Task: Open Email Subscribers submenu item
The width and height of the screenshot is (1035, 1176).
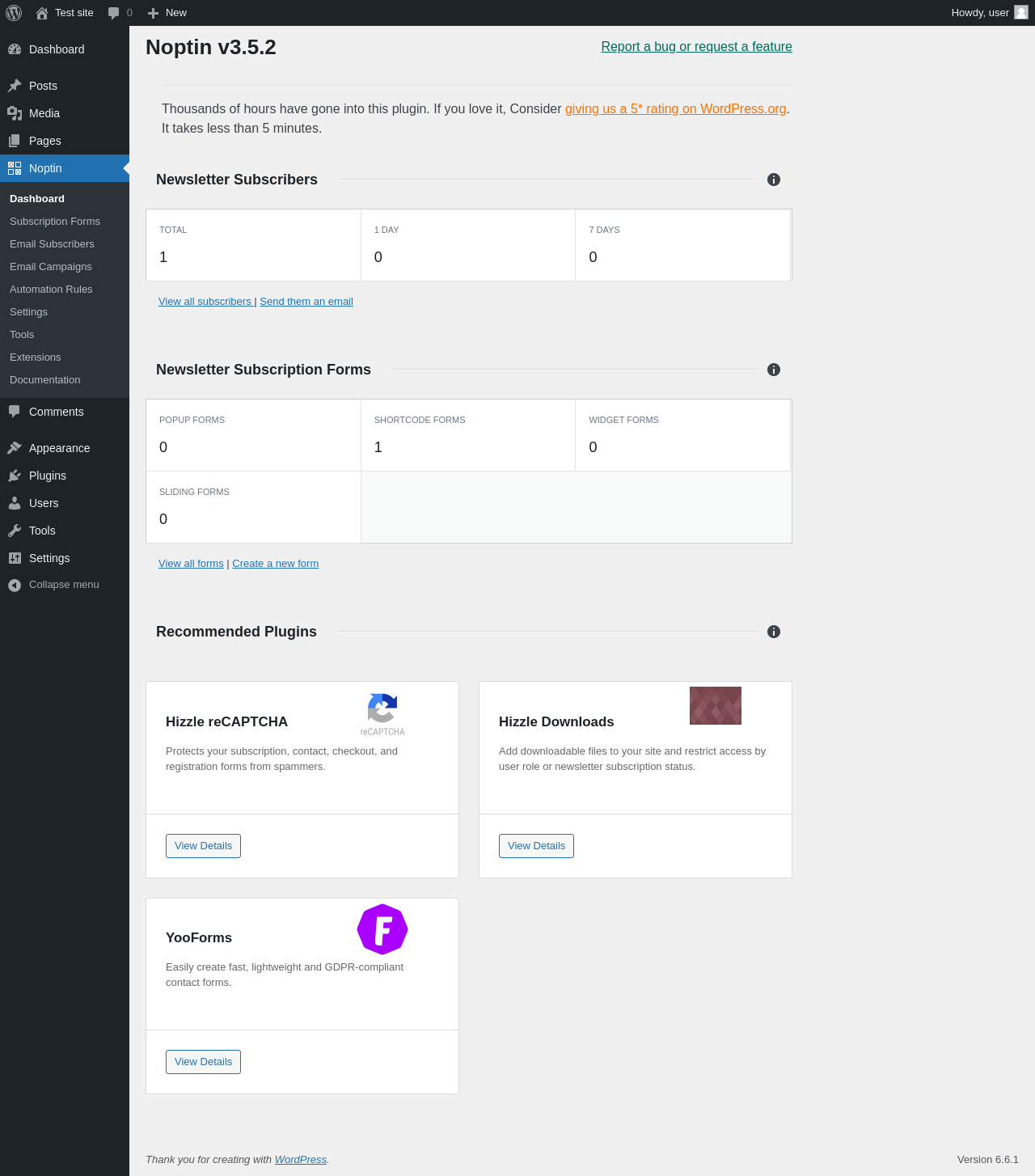Action: point(52,244)
